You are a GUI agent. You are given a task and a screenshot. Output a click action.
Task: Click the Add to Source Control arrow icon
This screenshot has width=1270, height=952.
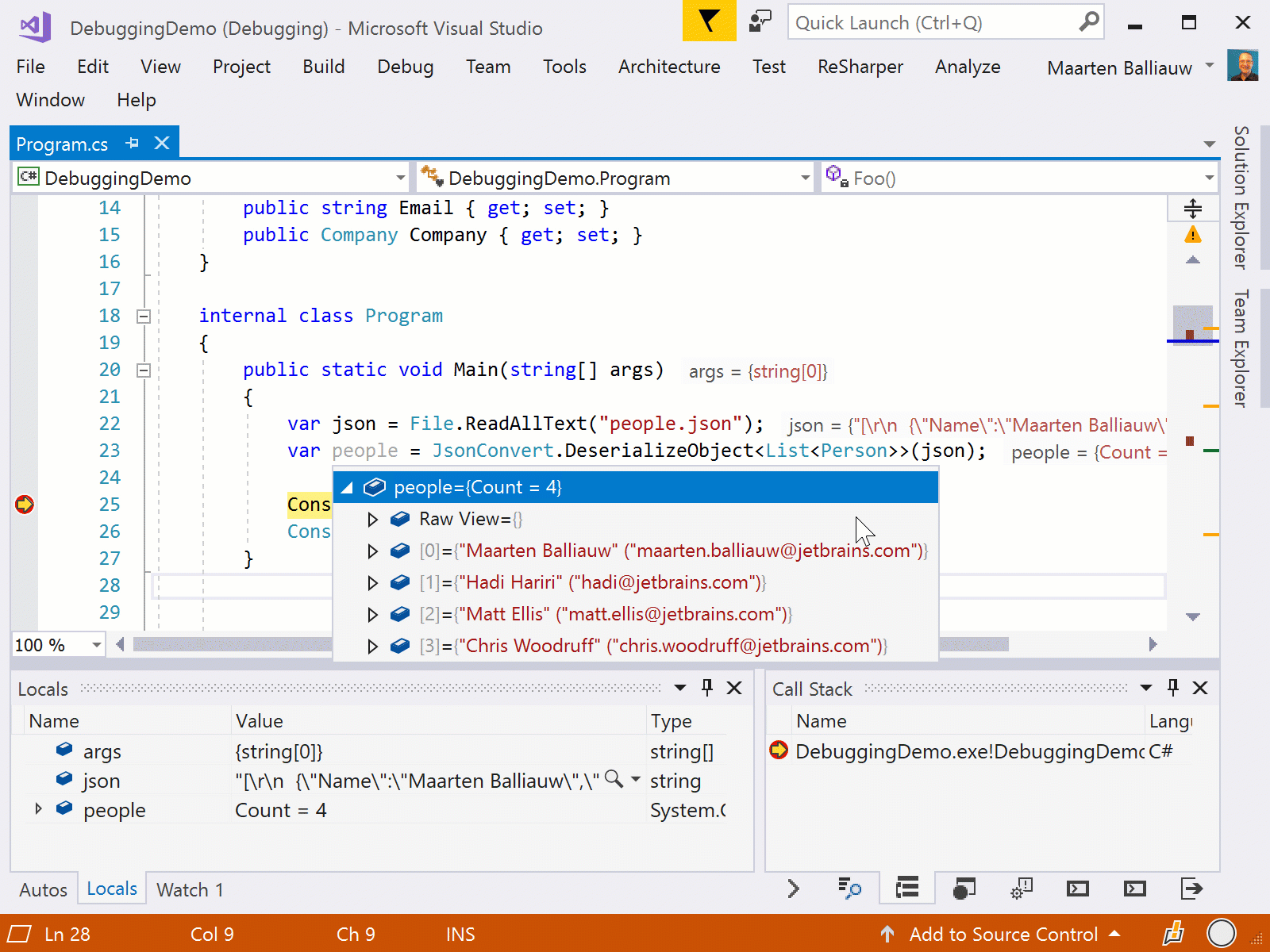pyautogui.click(x=887, y=934)
